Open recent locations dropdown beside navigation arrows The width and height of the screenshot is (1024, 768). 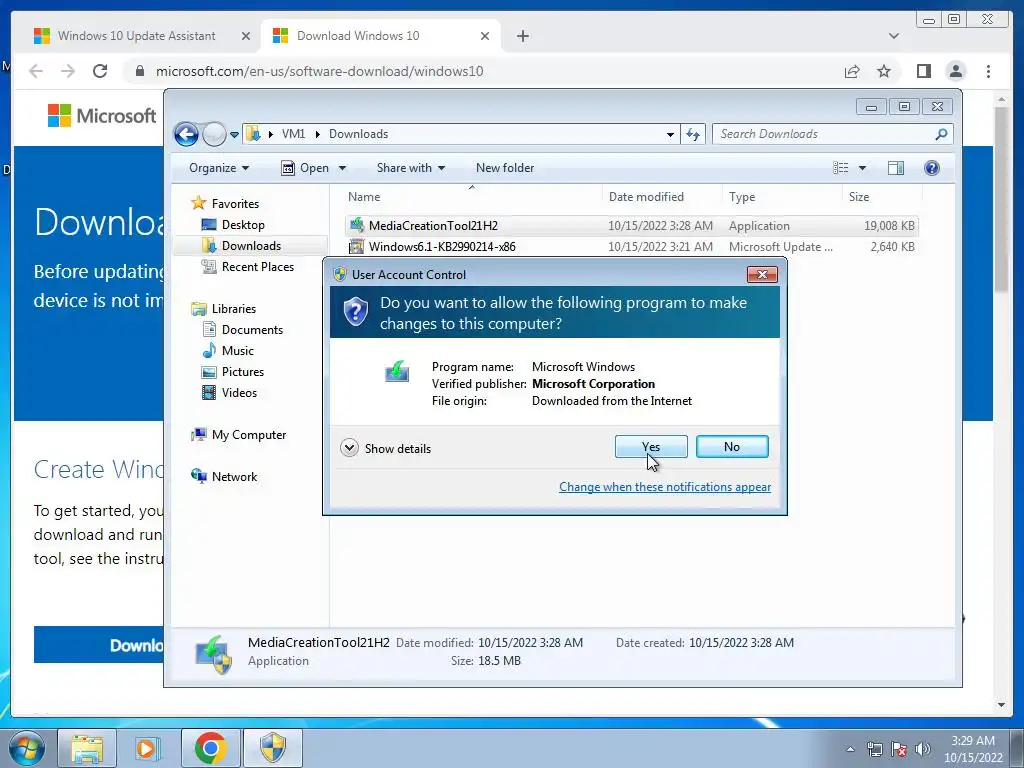click(x=234, y=135)
